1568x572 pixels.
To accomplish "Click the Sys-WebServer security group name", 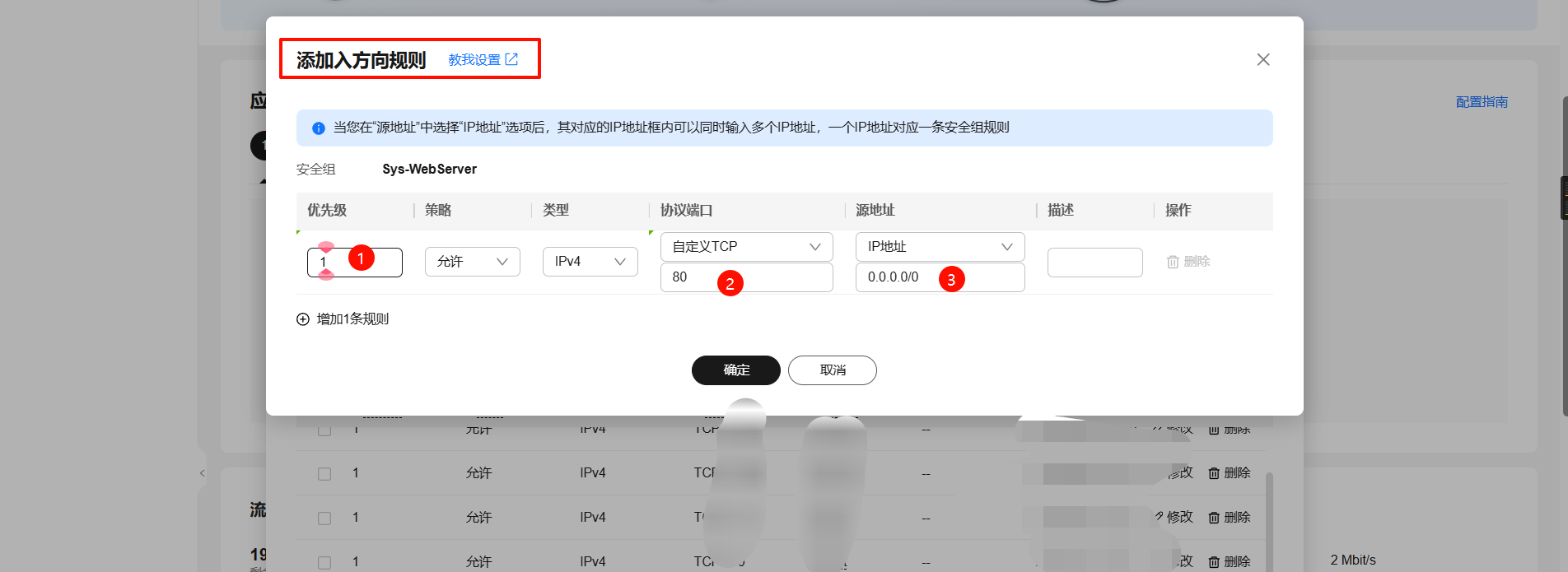I will tap(430, 170).
